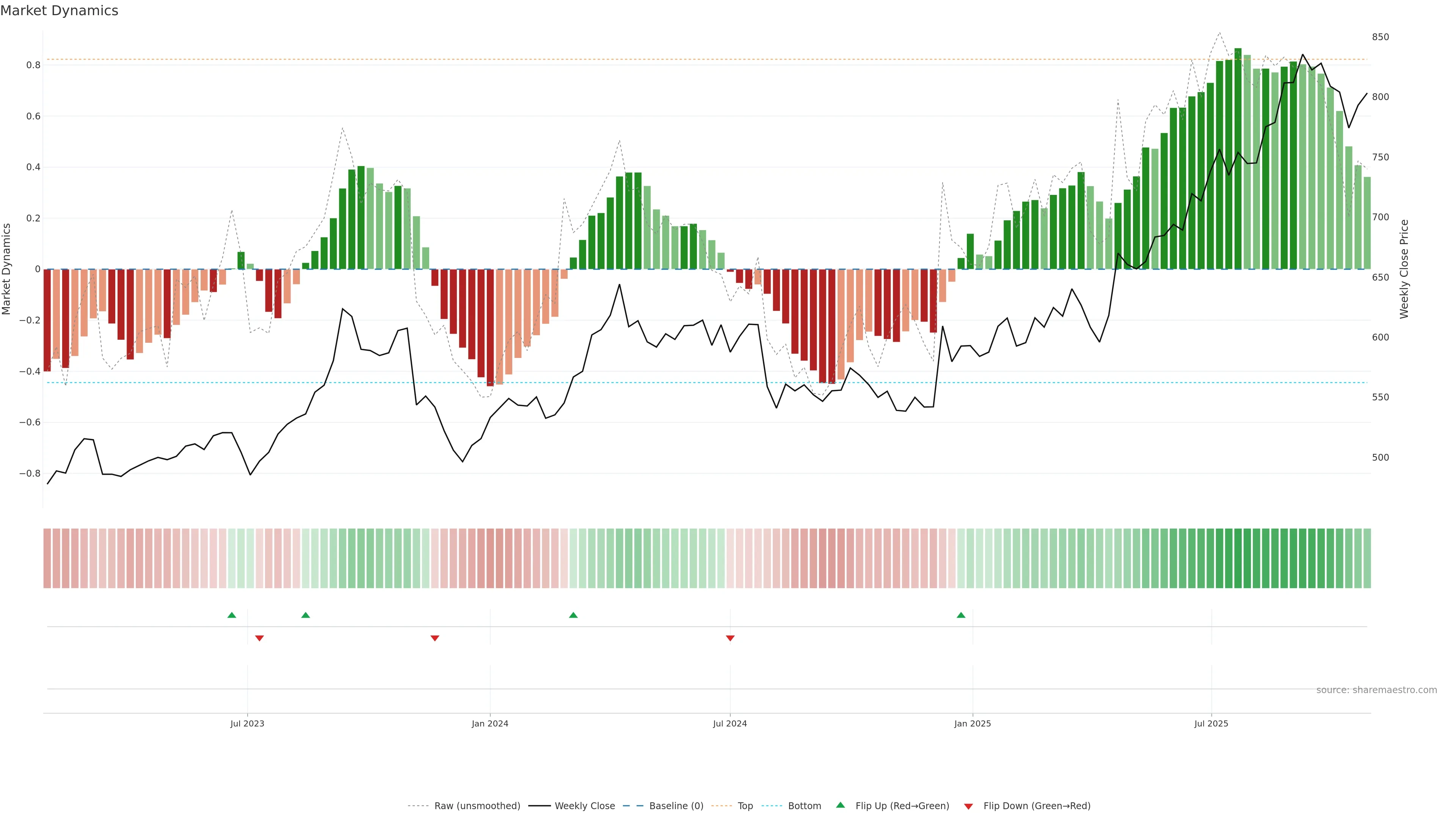Toggle the Weekly Close legend entry
Screen dimensions: 1456x819
584,806
